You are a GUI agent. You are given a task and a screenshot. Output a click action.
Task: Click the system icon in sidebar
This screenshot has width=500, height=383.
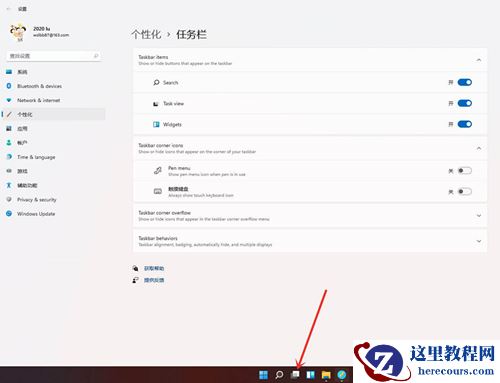pos(9,72)
